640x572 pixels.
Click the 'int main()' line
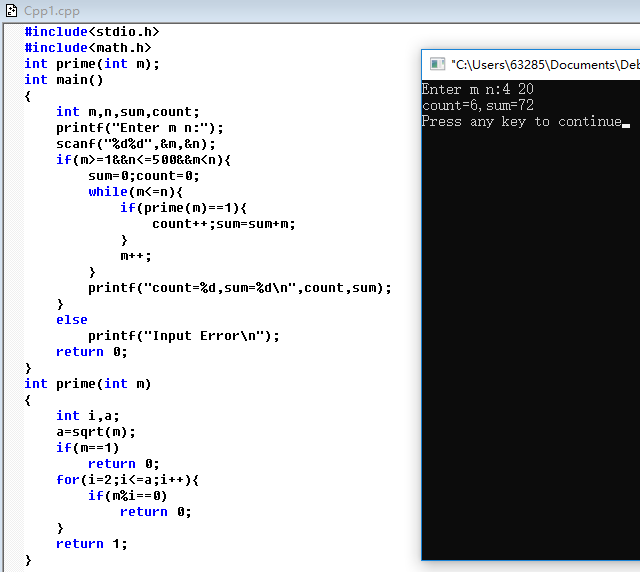64,80
